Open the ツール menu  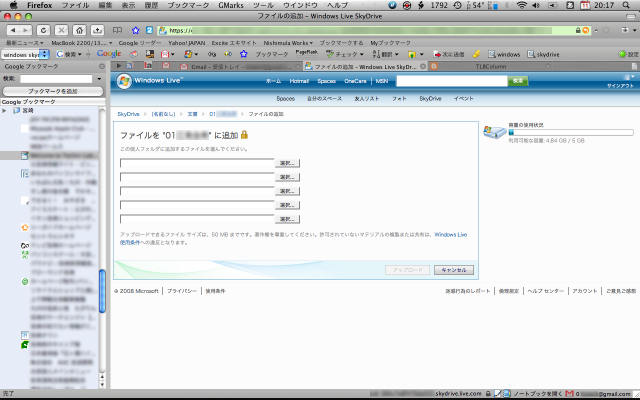[263, 5]
